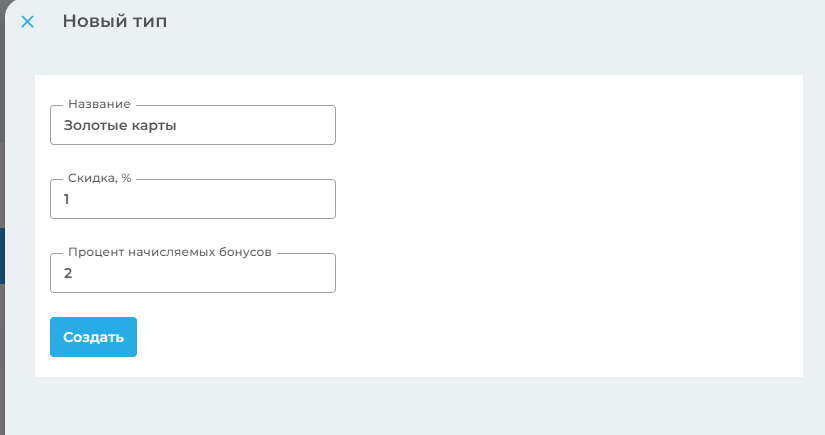Click the discount value 1
The width and height of the screenshot is (825, 435).
[67, 199]
